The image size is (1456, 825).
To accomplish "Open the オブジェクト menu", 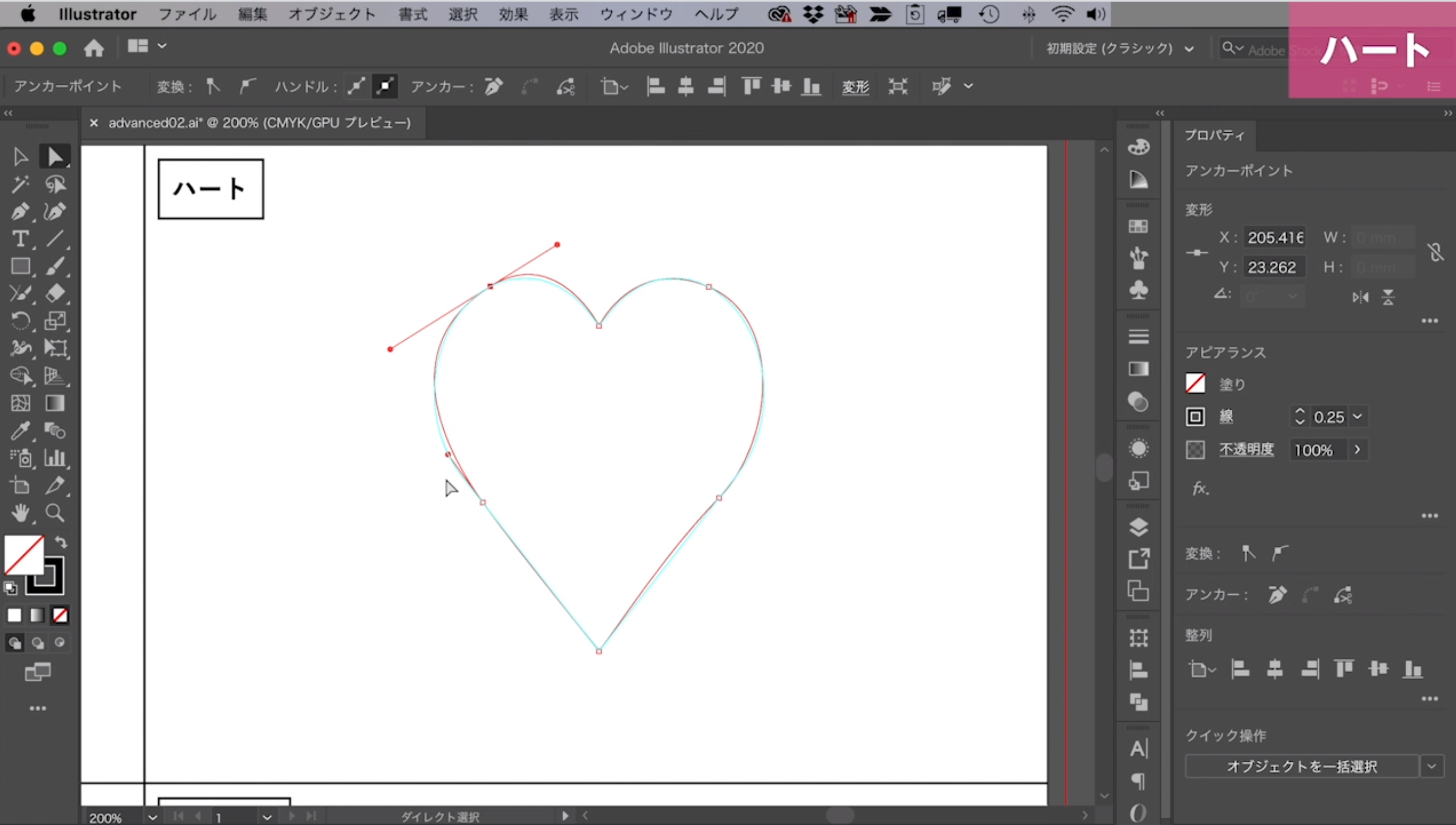I will [x=331, y=14].
